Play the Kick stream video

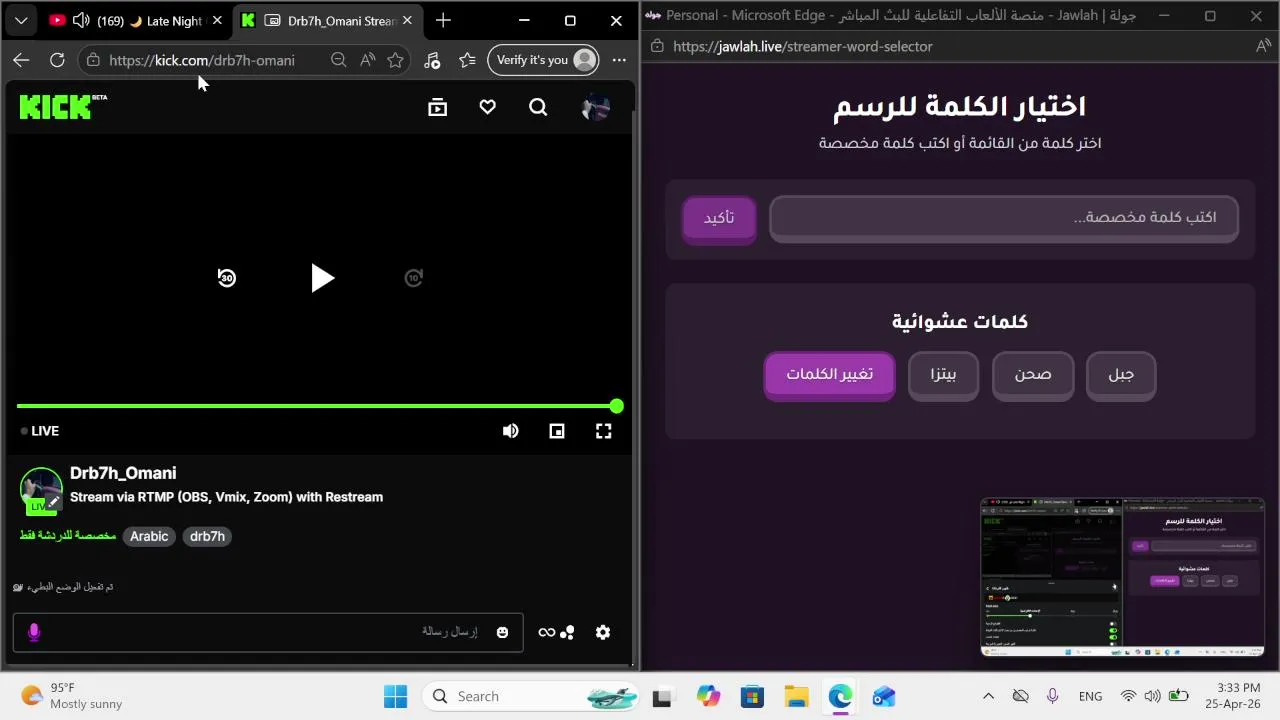321,278
